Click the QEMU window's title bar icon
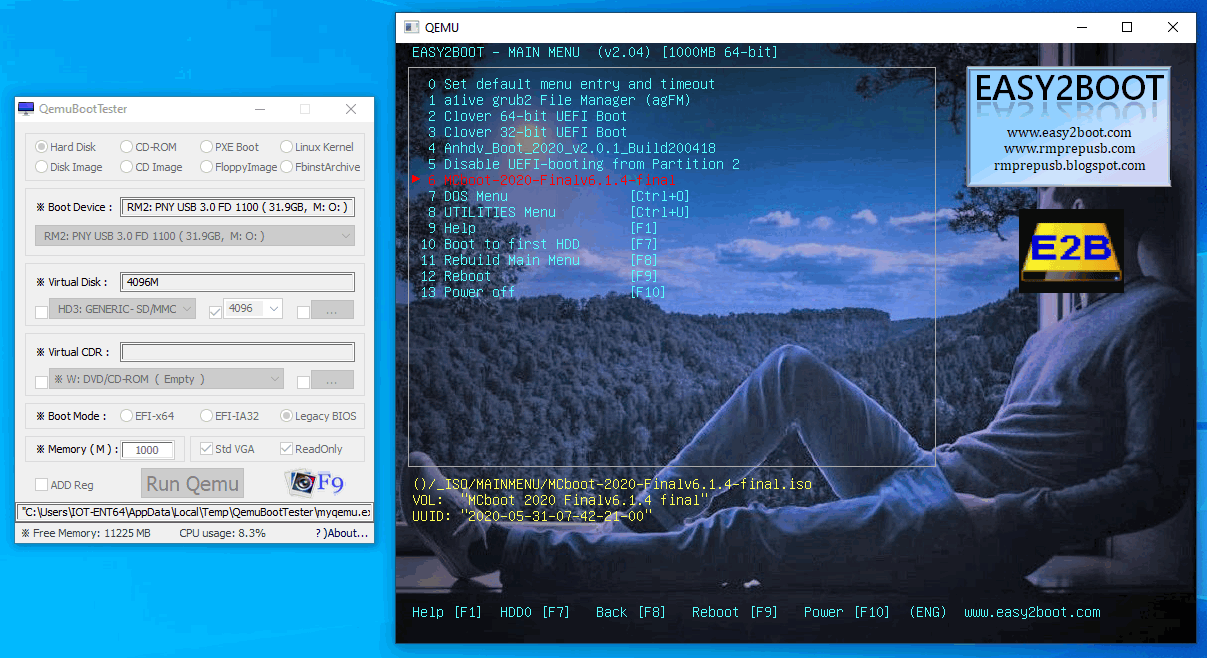This screenshot has height=658, width=1207. pos(411,27)
